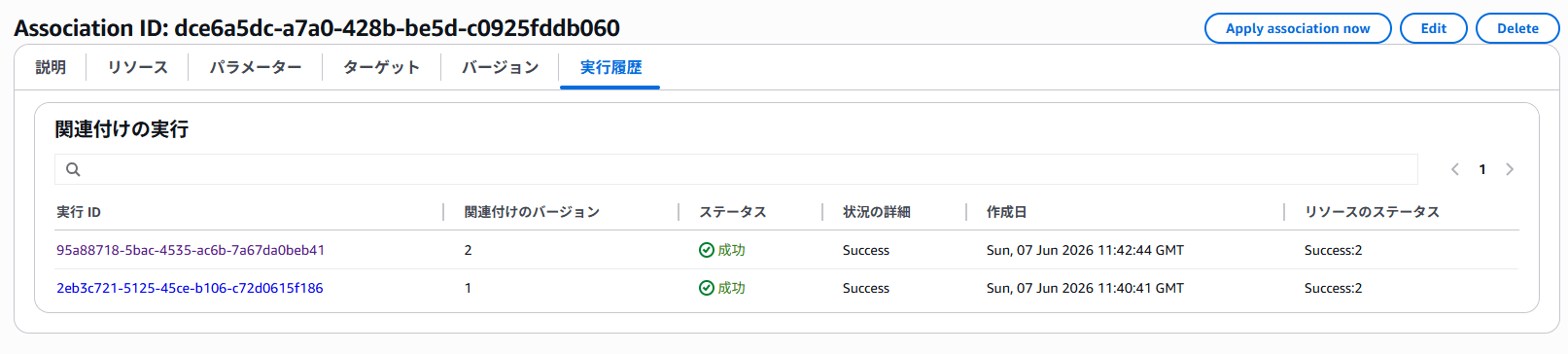This screenshot has height=354, width=1568.
Task: Click the Delete button
Action: tap(1517, 28)
